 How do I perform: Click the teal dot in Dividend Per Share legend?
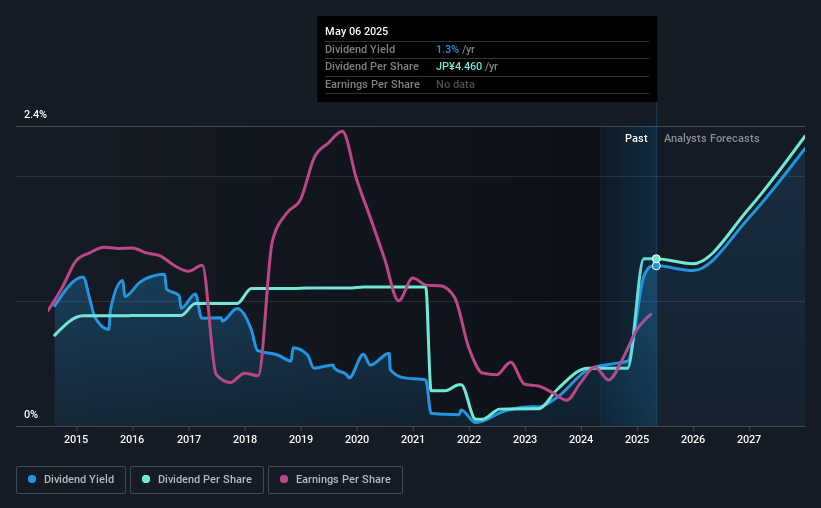(146, 479)
